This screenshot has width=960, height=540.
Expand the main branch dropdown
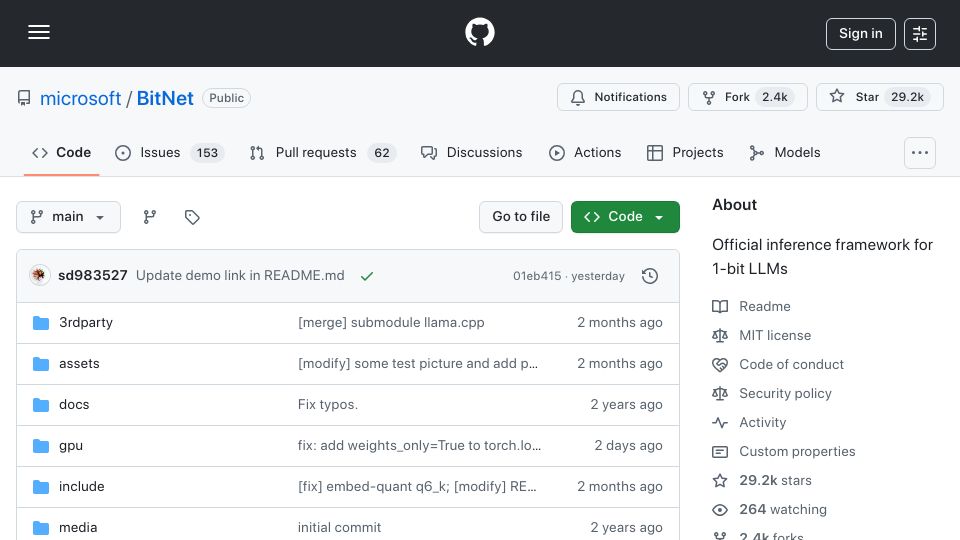pos(69,217)
